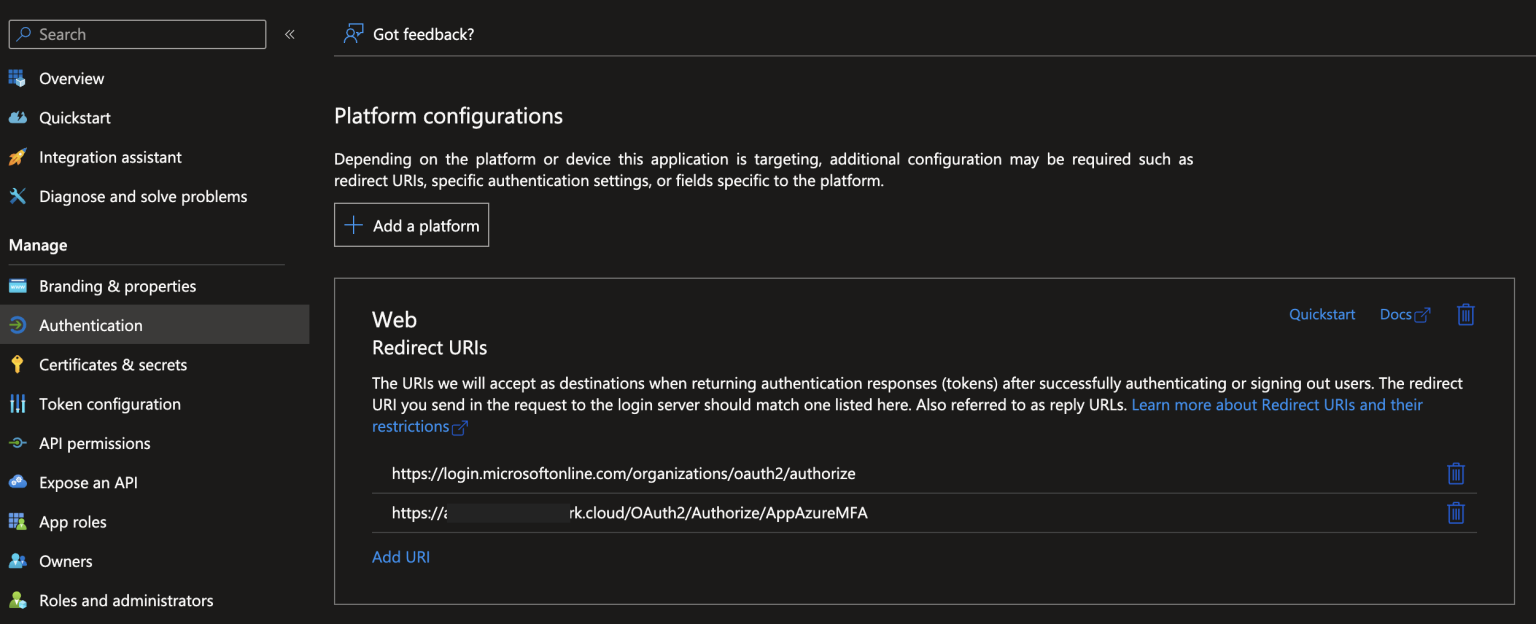Select Roles and administrators entry

pyautogui.click(x=126, y=600)
